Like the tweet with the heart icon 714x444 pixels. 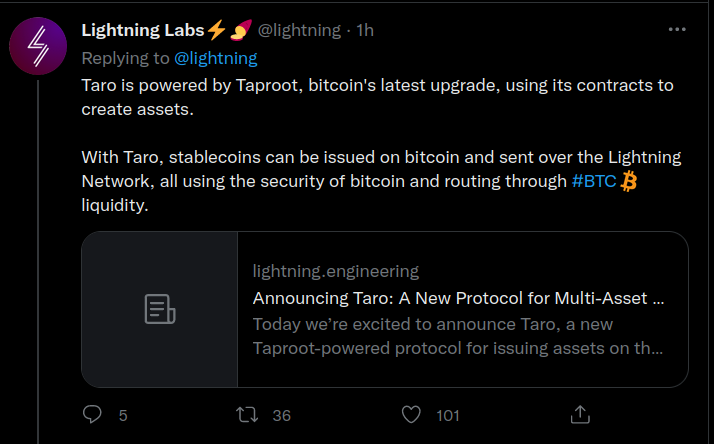coord(411,415)
